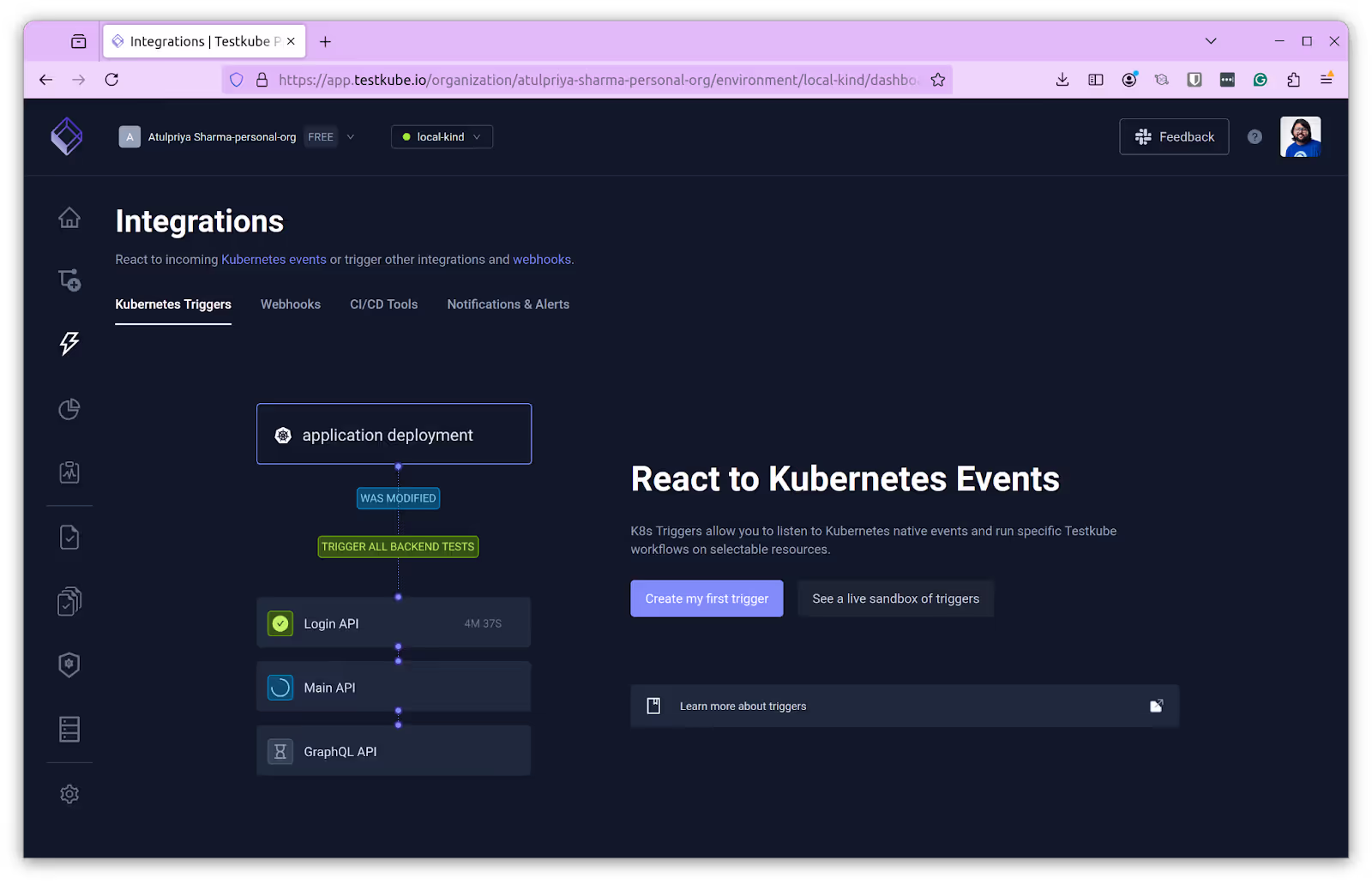Expand the list all tabs chevron
This screenshot has width=1372, height=884.
click(x=1211, y=41)
